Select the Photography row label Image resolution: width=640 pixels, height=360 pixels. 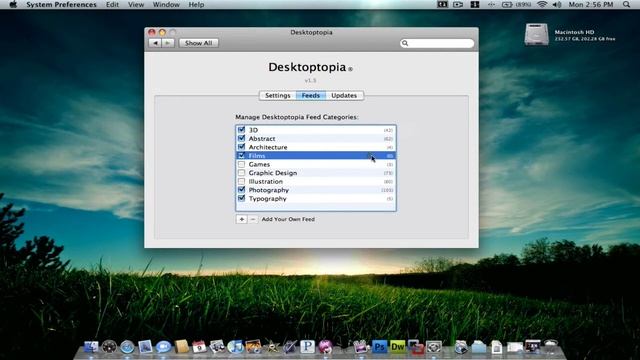[x=269, y=190]
